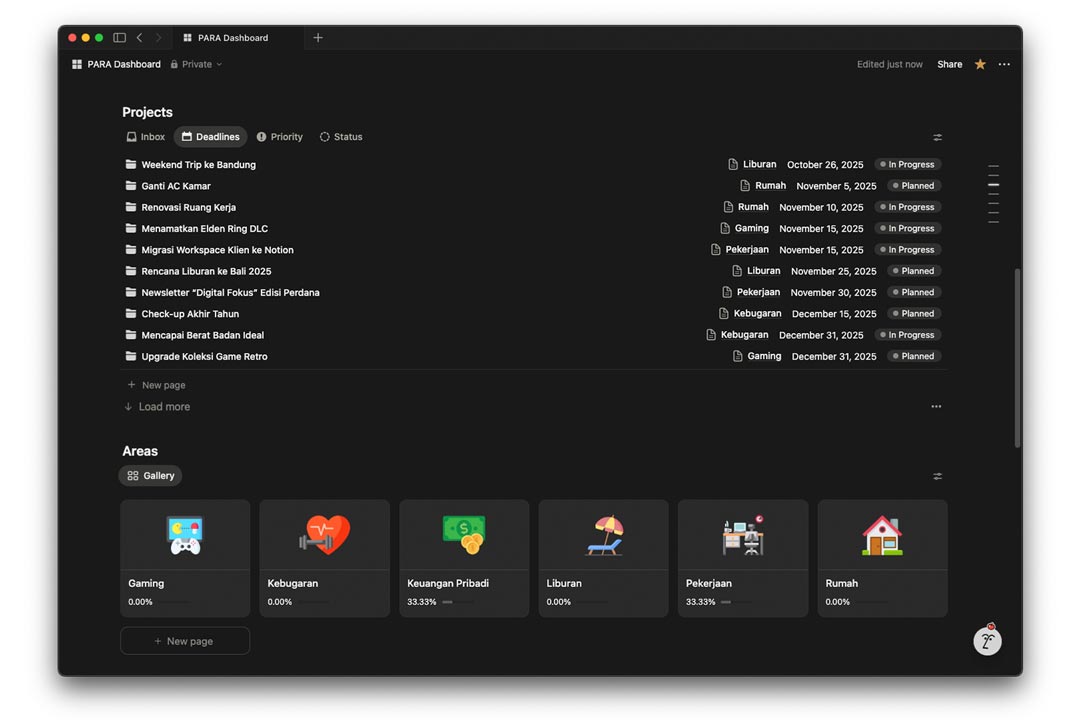Open Projects view settings filter icon
1080x720 pixels.
pyautogui.click(x=937, y=138)
